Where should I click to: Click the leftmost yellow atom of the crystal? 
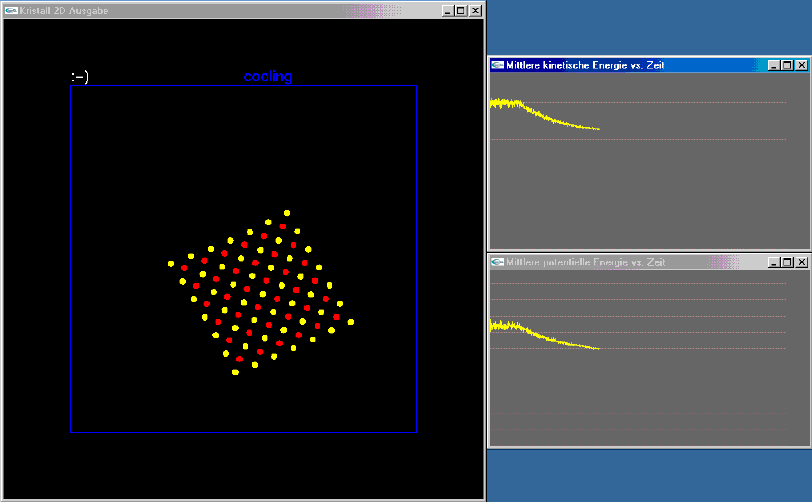[171, 264]
